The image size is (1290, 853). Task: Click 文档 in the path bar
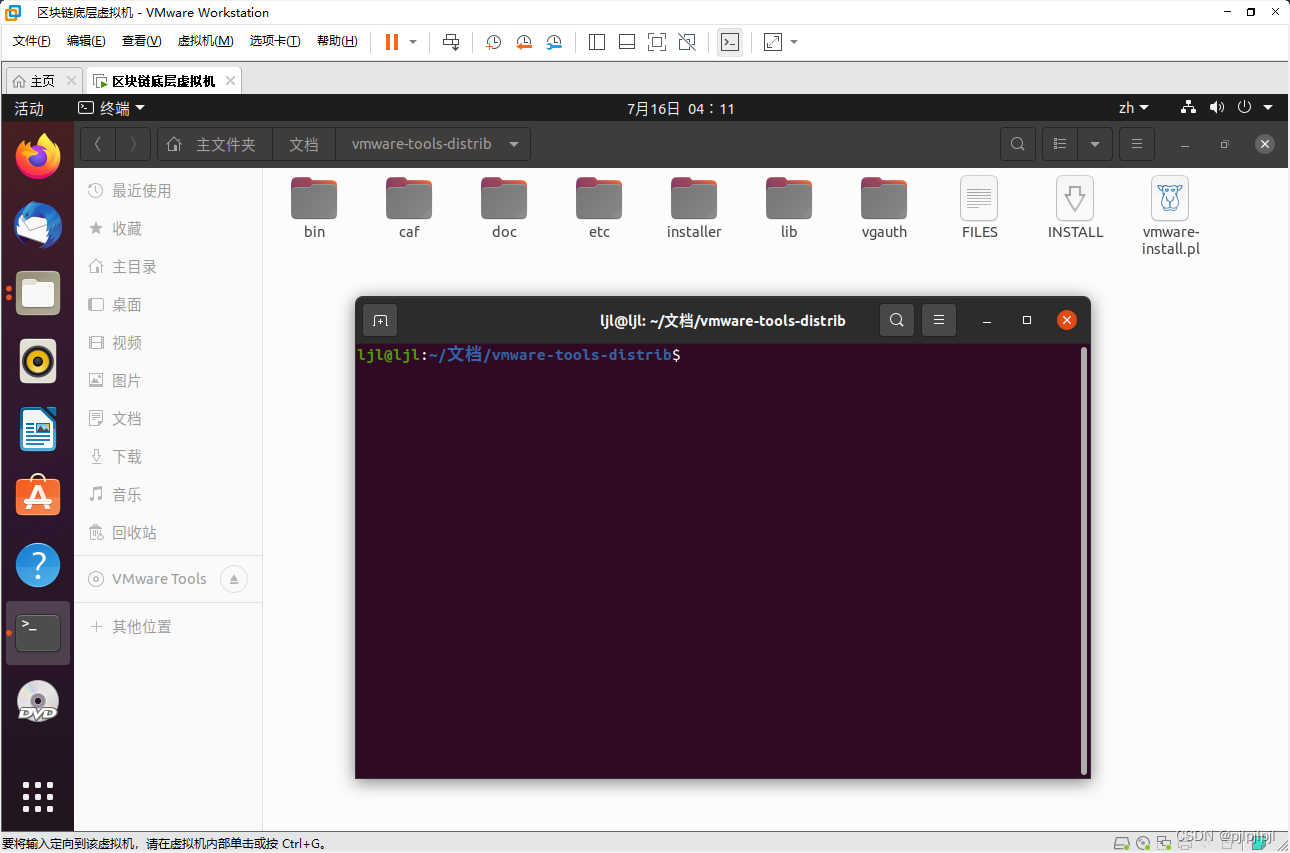(304, 144)
